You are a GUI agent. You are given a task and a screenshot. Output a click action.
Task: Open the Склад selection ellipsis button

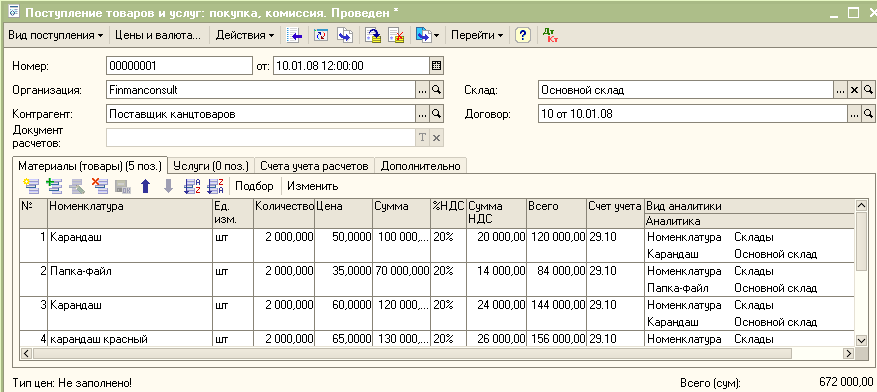pos(841,89)
